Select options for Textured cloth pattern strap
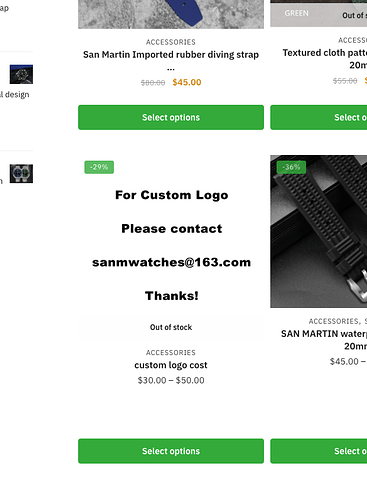 [x=319, y=117]
